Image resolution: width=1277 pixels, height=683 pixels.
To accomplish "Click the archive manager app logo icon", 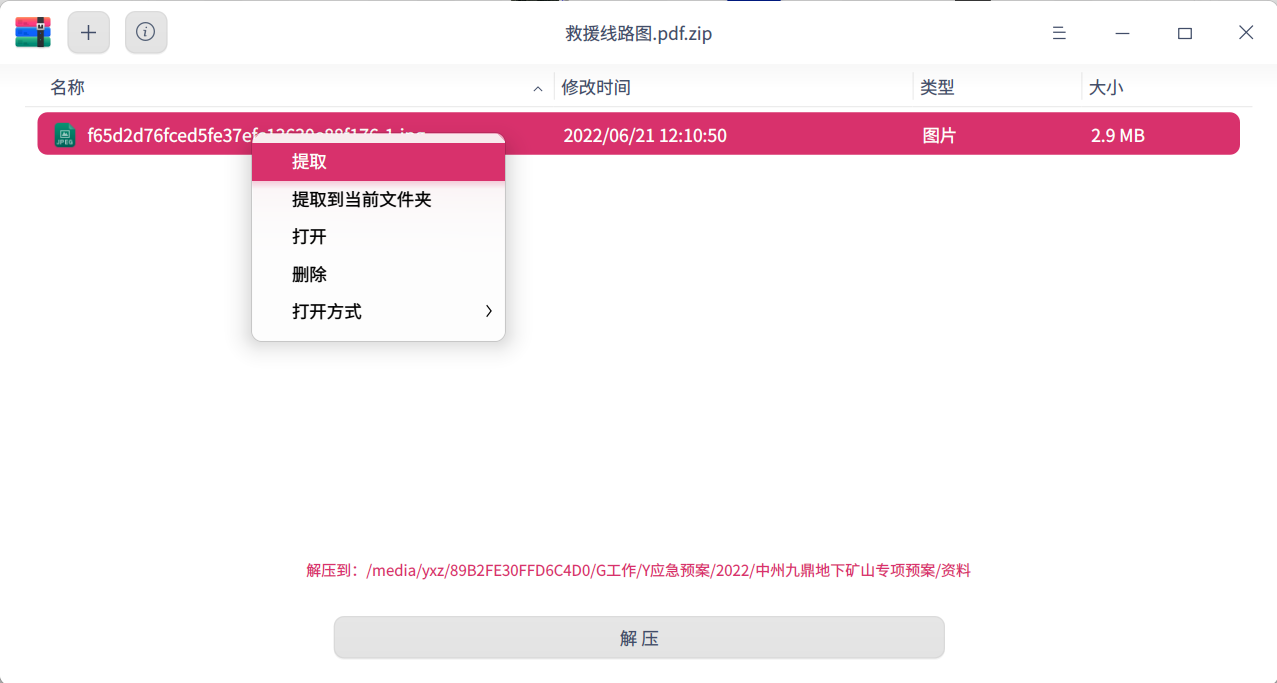I will click(31, 31).
